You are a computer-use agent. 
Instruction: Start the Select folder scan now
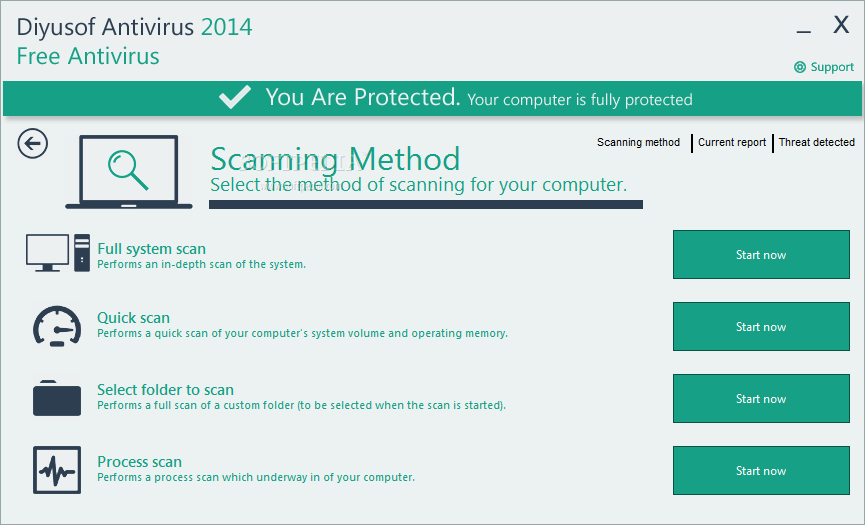[761, 399]
